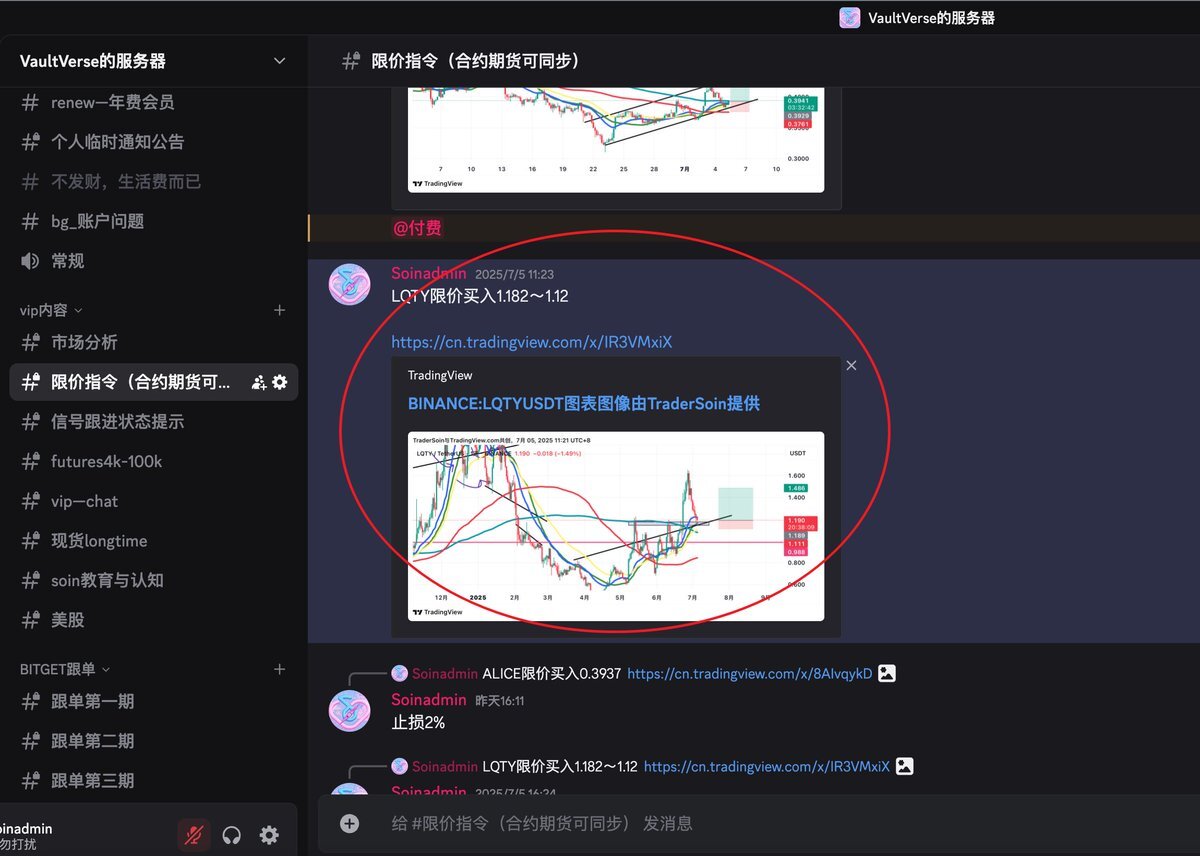The image size is (1200, 856).
Task: Focus the 给 #限价指令 message input field
Action: point(780,823)
